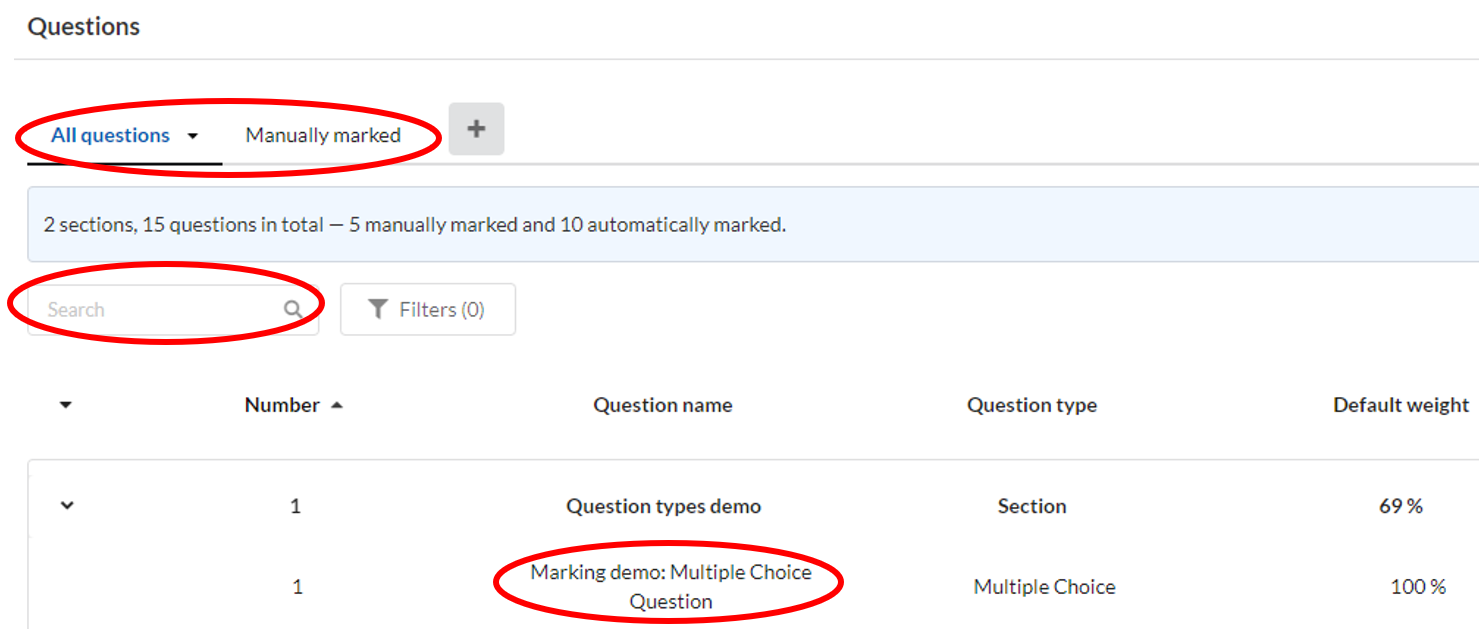Switch to the All questions tab

[x=110, y=135]
